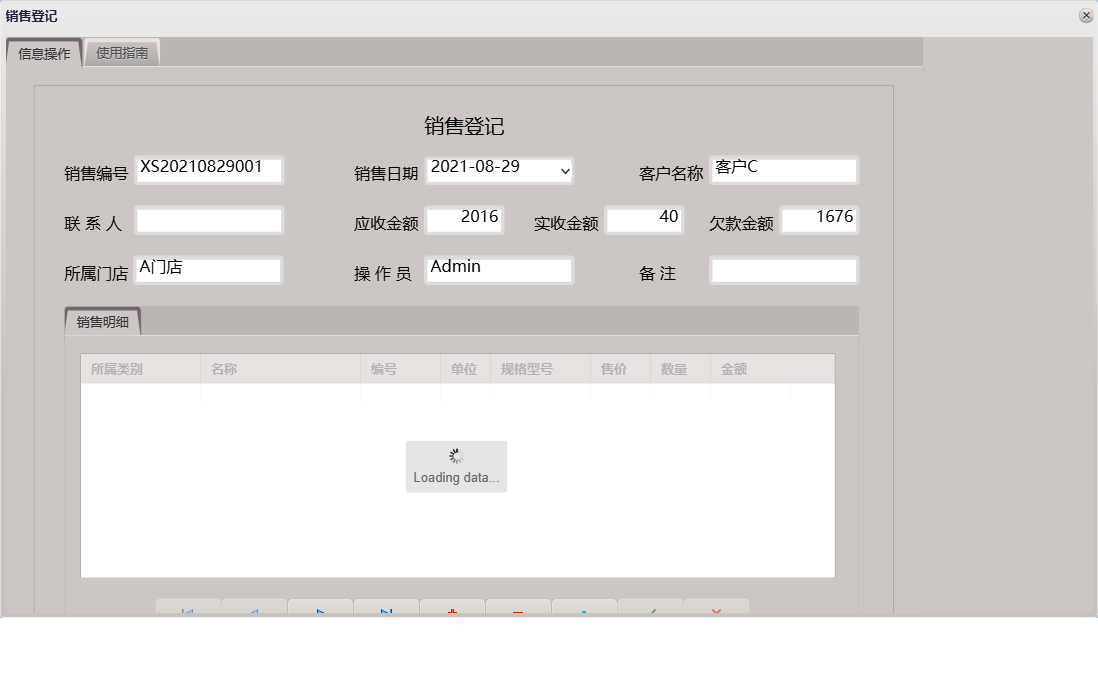This screenshot has height=687, width=1098.
Task: Open the 销售明细 detail tab
Action: [x=100, y=321]
